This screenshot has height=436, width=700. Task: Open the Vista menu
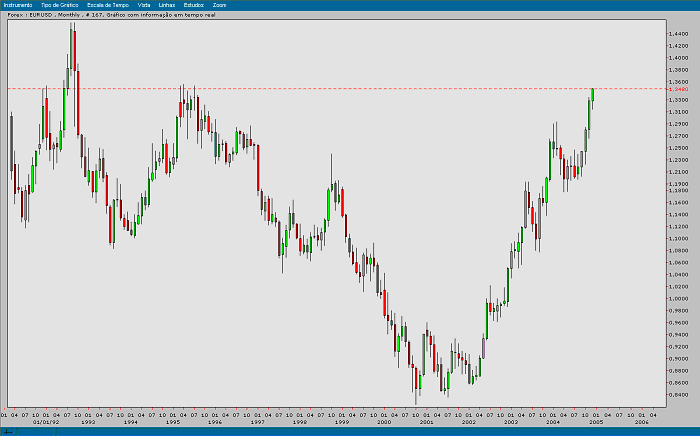click(x=144, y=5)
